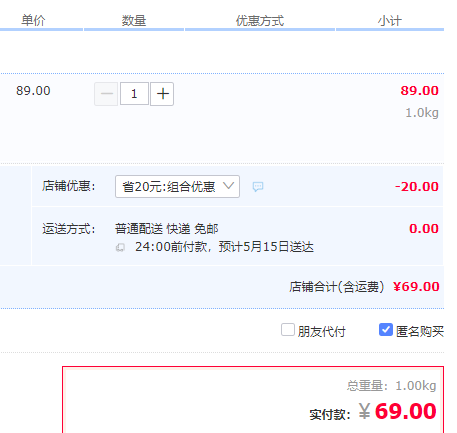Click the 单价 column header

click(x=33, y=21)
